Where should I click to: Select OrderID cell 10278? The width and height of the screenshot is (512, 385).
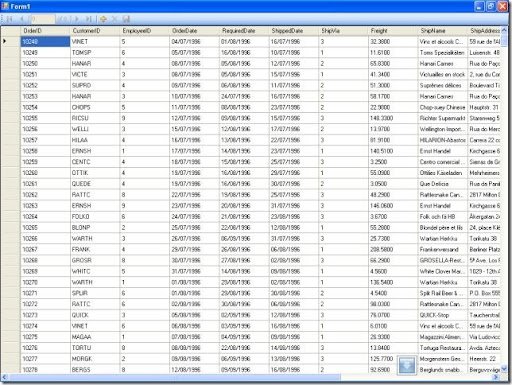[x=45, y=369]
